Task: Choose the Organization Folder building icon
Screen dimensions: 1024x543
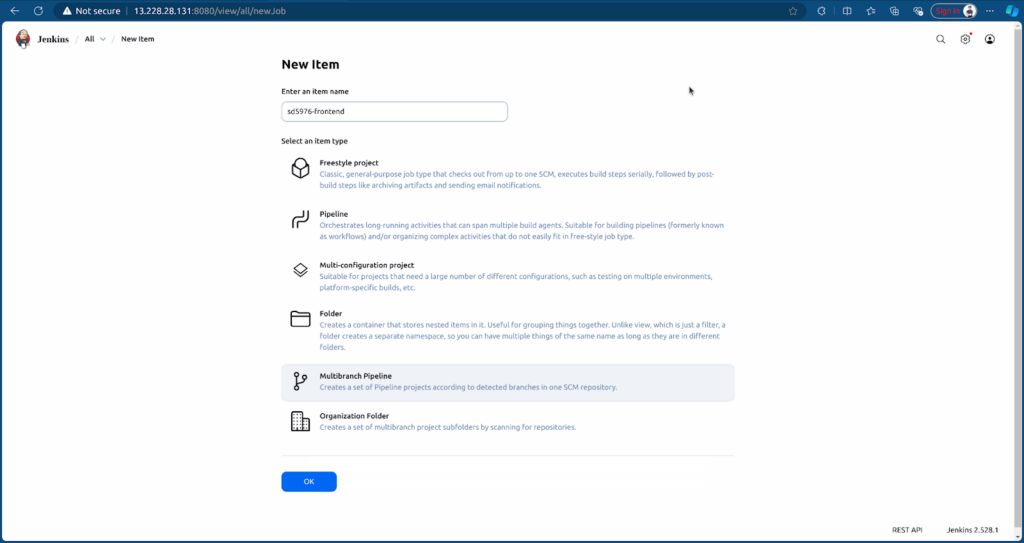Action: point(300,421)
